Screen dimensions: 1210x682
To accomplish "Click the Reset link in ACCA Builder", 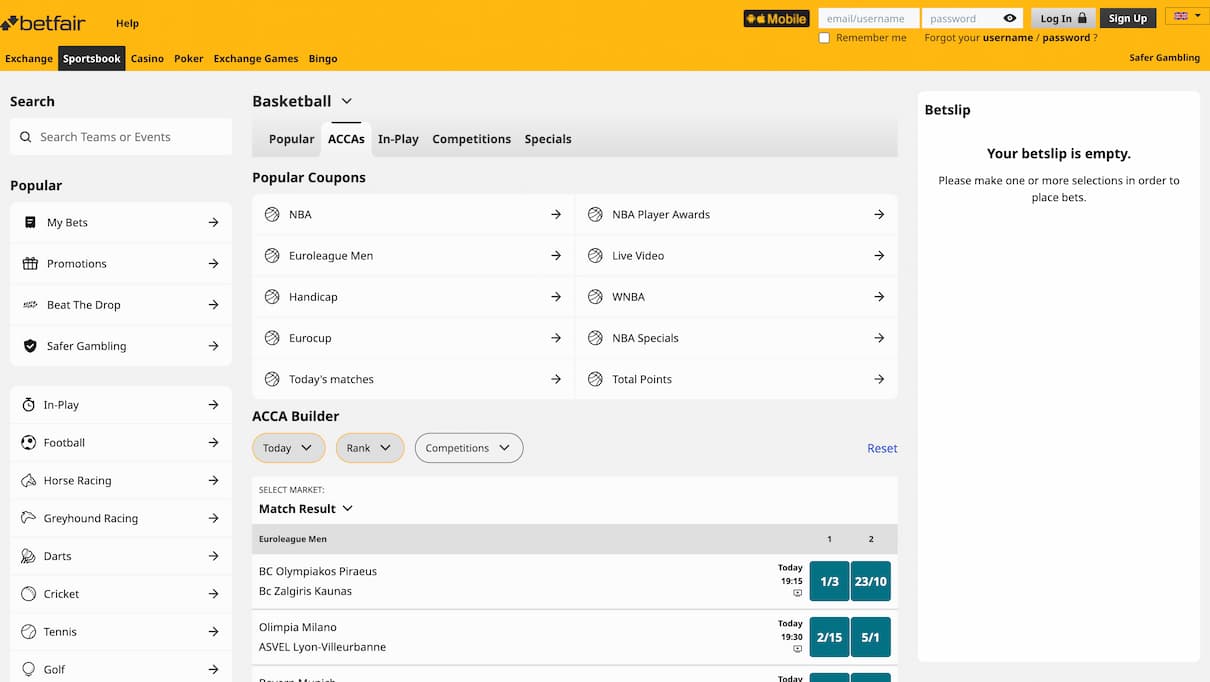I will pyautogui.click(x=881, y=448).
